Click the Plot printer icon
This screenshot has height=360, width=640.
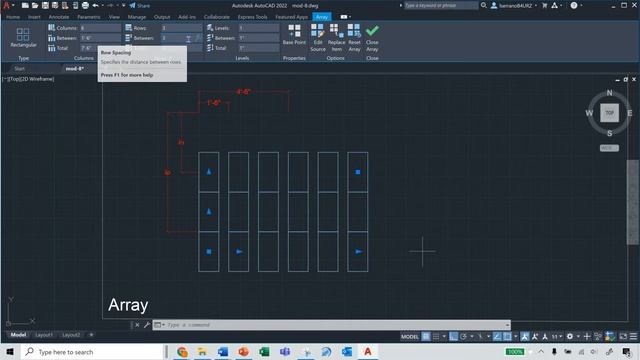point(85,5)
